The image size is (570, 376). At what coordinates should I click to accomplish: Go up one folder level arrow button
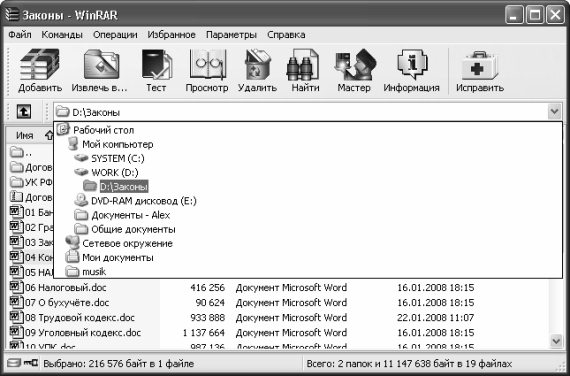(x=24, y=112)
